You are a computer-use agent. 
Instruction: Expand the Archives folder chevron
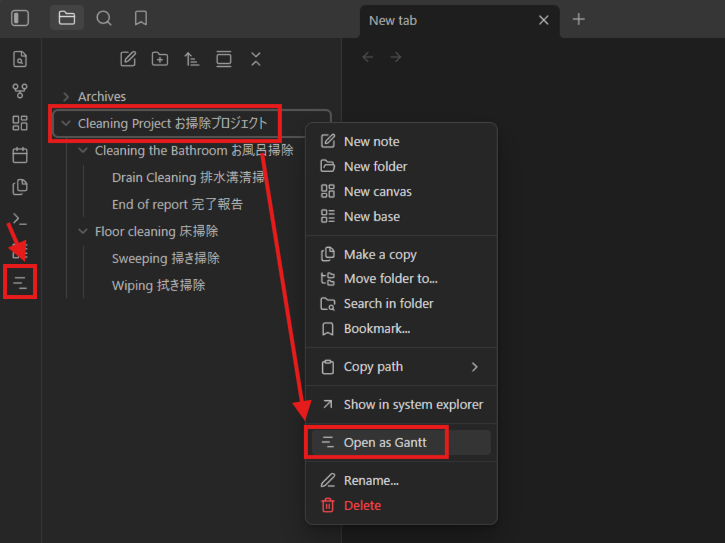coord(66,97)
